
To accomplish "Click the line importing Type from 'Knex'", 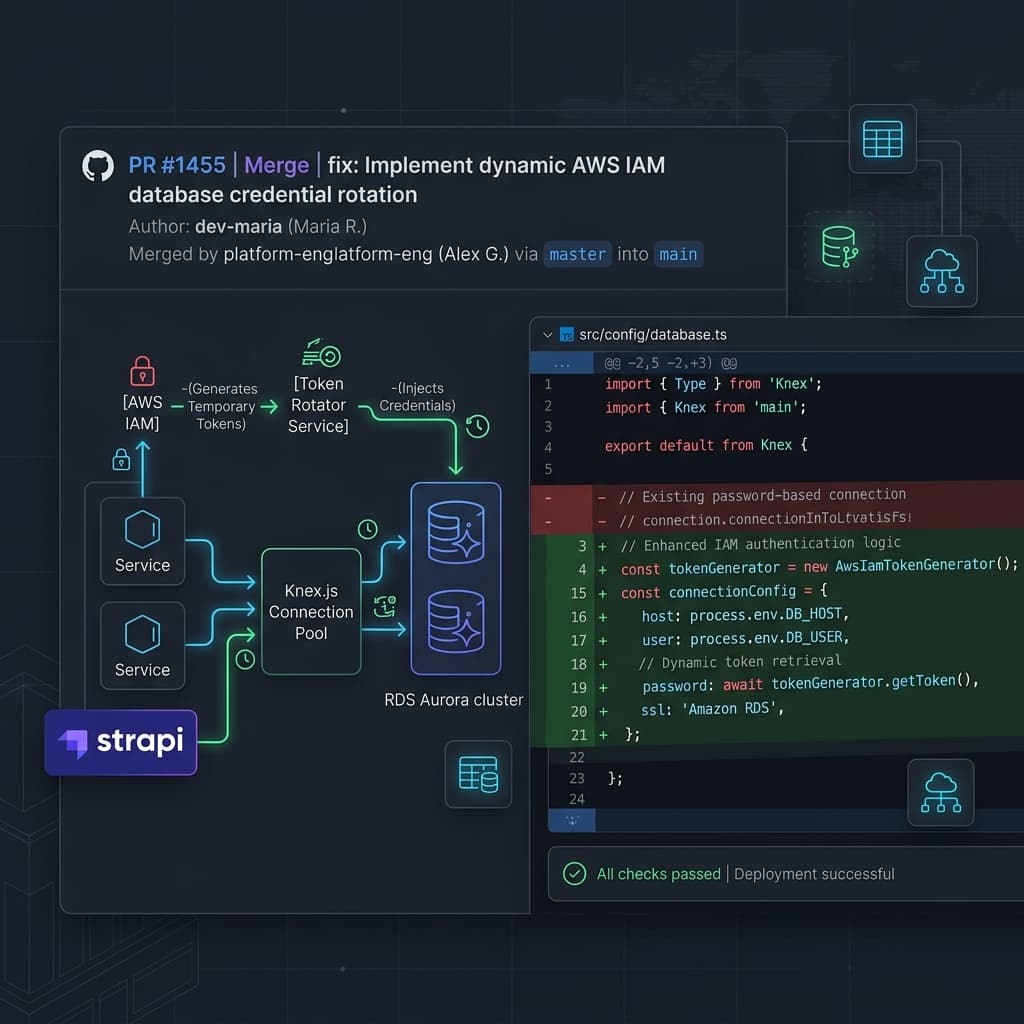I will click(x=712, y=384).
